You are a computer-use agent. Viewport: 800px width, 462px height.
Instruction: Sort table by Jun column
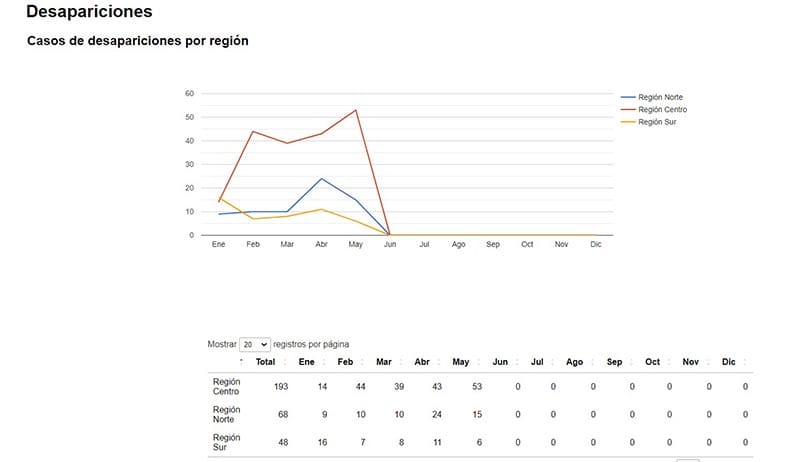click(x=499, y=362)
